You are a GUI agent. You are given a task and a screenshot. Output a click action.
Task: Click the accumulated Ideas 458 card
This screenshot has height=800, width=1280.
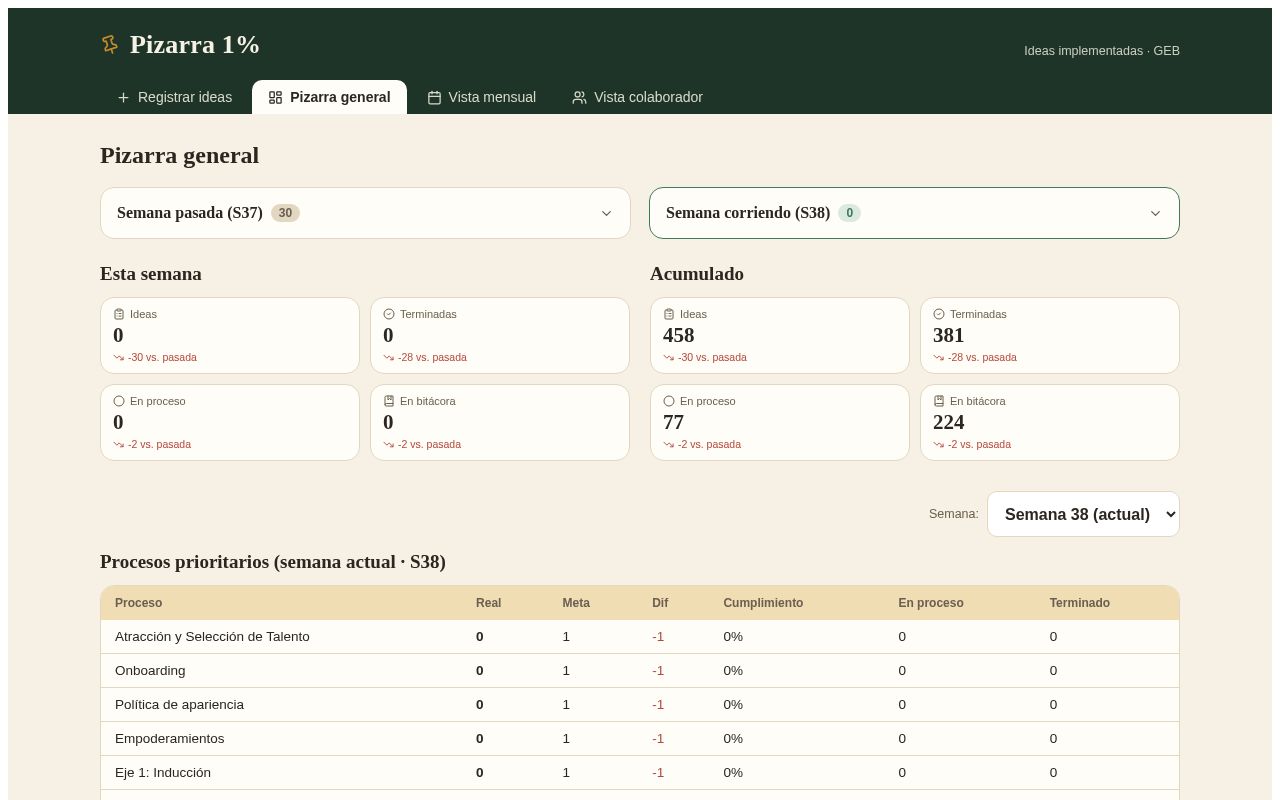tap(780, 335)
